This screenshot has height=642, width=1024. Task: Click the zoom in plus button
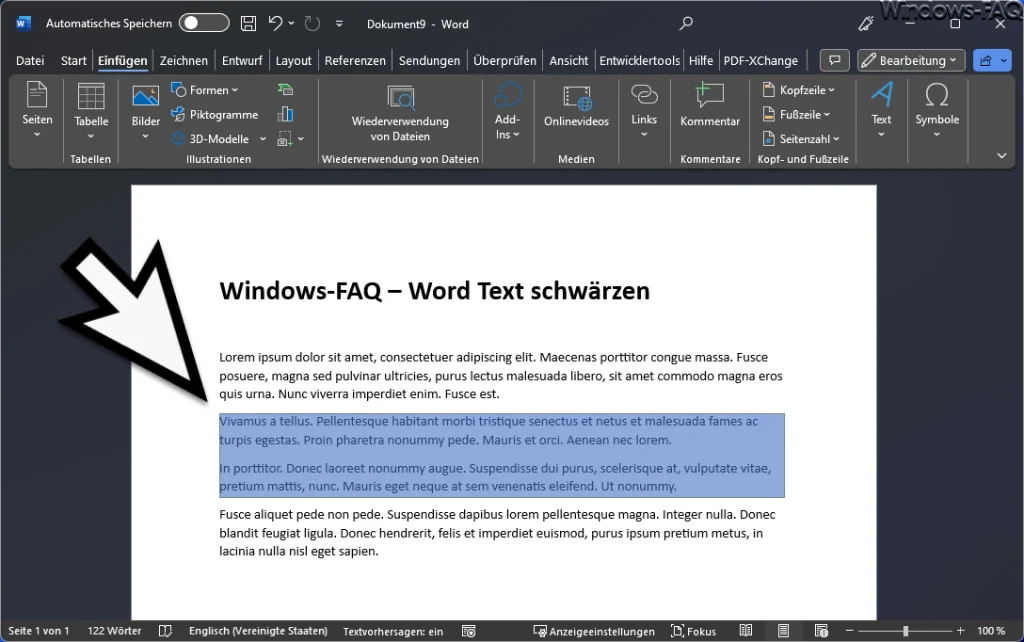tap(960, 631)
